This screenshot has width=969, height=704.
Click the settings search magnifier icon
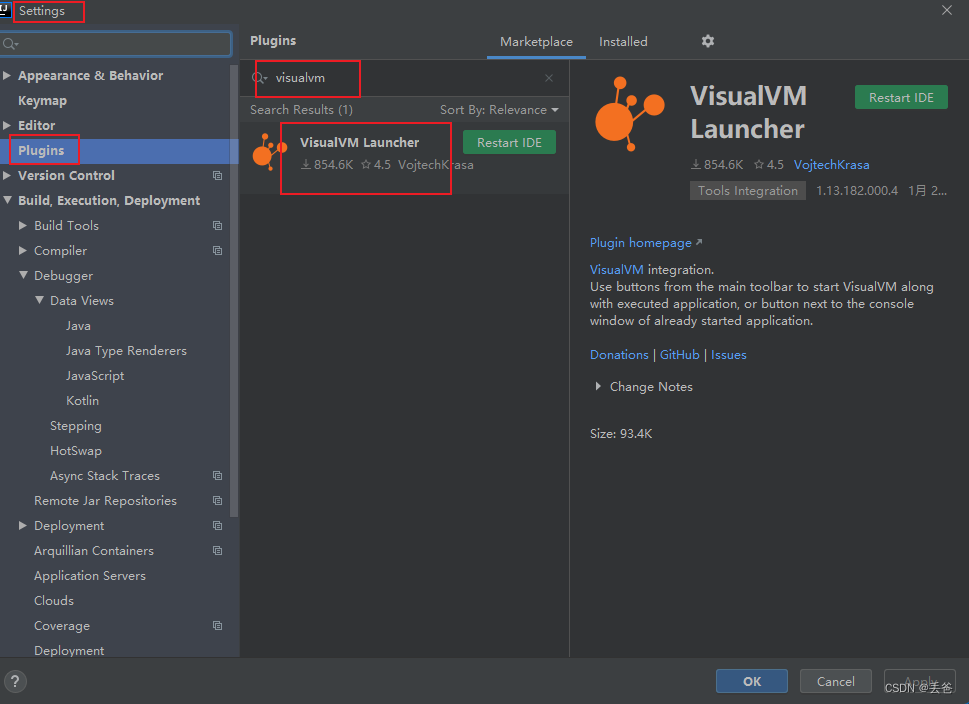point(11,44)
